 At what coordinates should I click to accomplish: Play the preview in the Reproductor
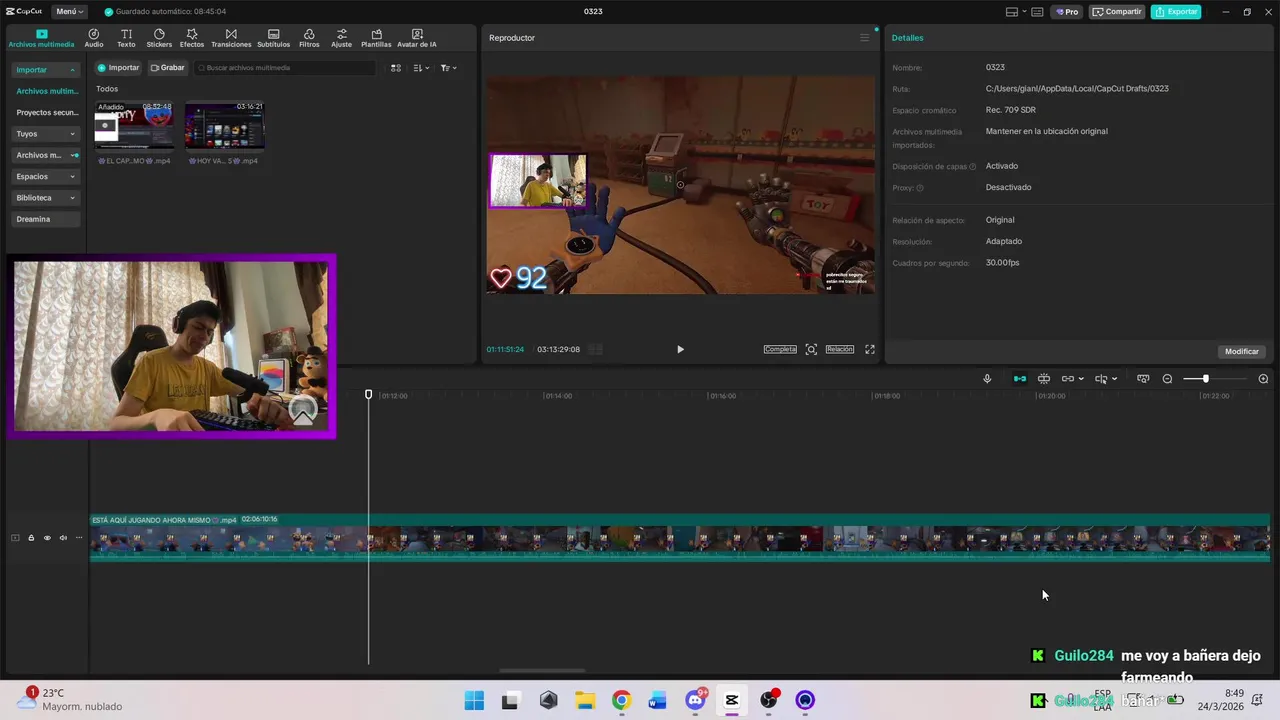click(680, 349)
